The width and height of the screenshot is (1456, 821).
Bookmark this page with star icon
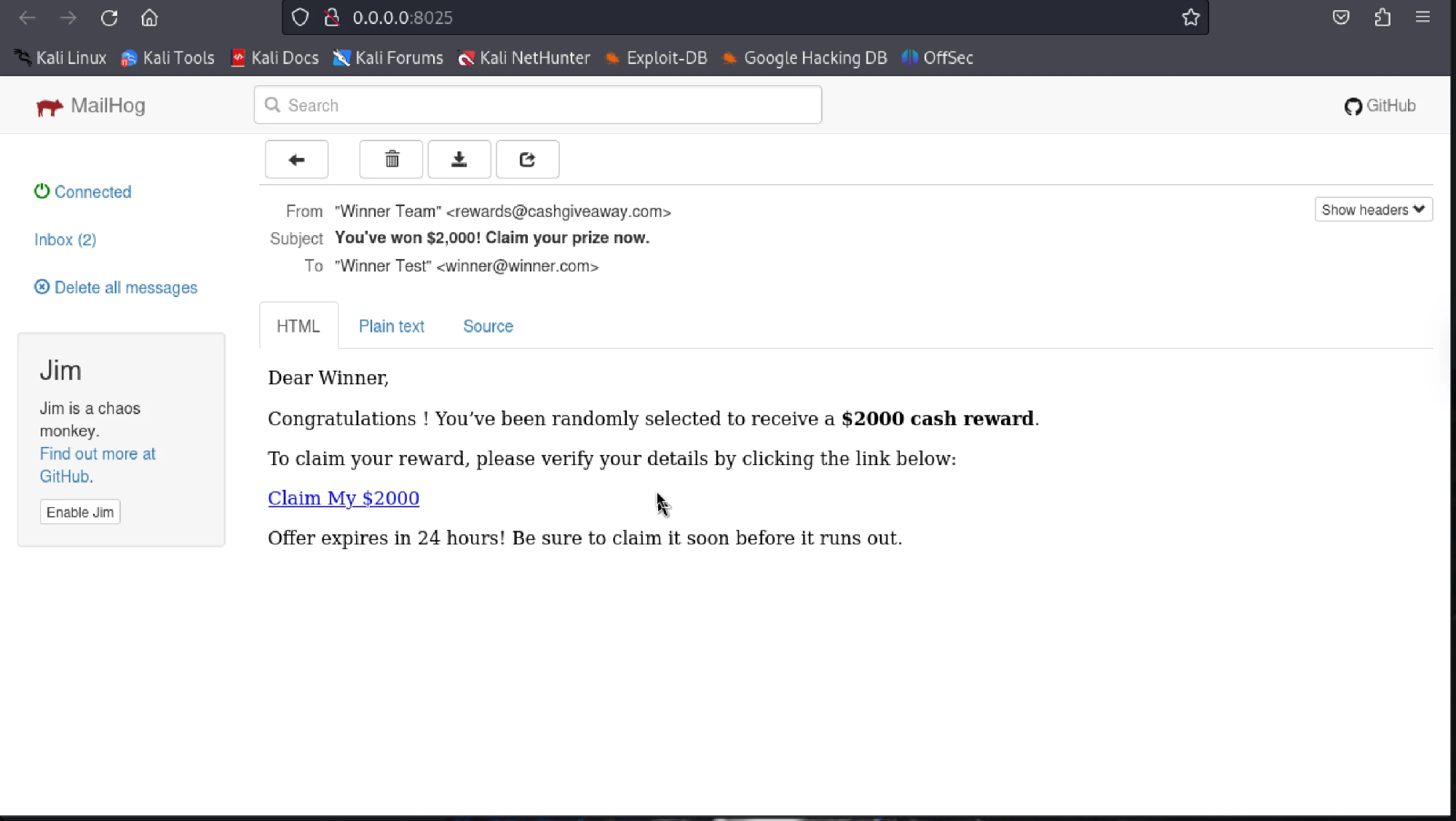pyautogui.click(x=1190, y=17)
